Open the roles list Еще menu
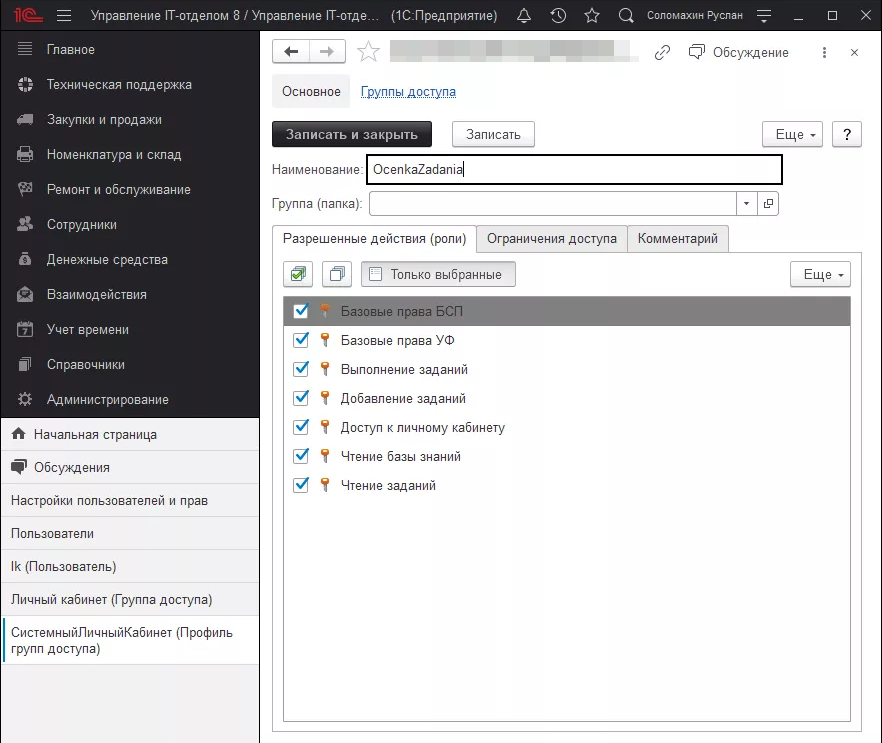 coord(819,274)
